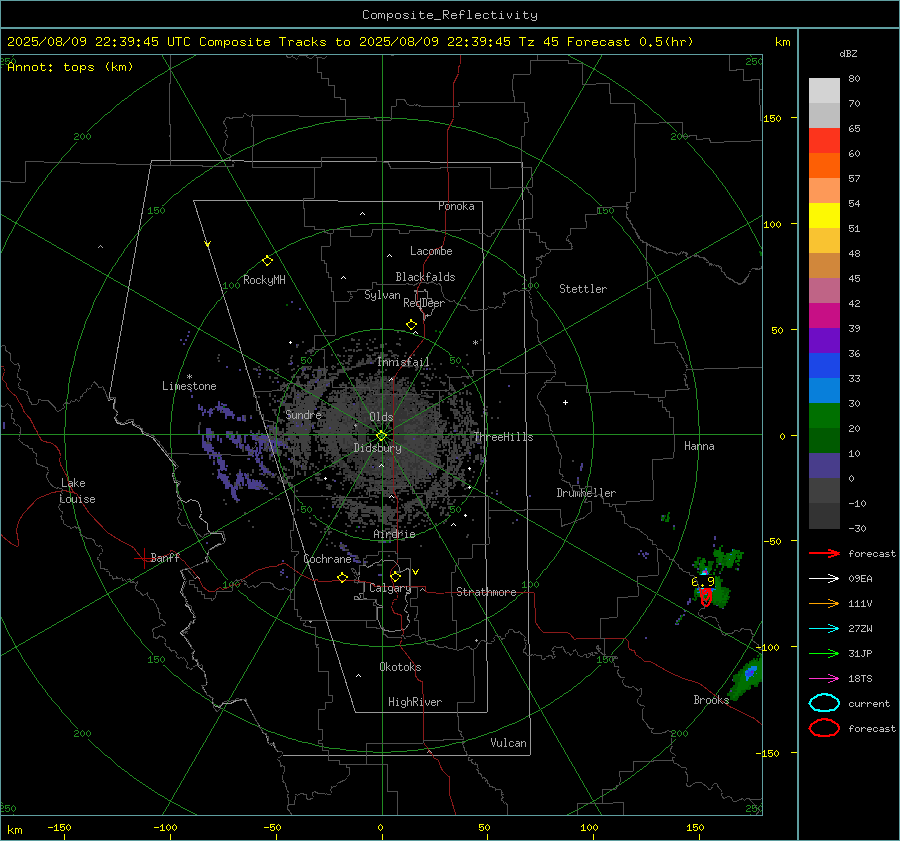Click the white 09EA arrow in the legend
Image resolution: width=900 pixels, height=841 pixels.
pos(824,579)
